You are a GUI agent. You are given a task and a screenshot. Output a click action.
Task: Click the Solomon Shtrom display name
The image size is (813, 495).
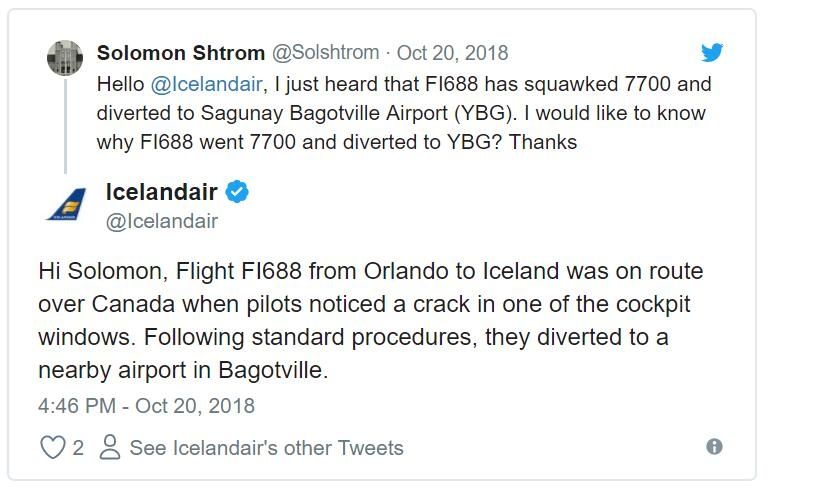pyautogui.click(x=181, y=53)
